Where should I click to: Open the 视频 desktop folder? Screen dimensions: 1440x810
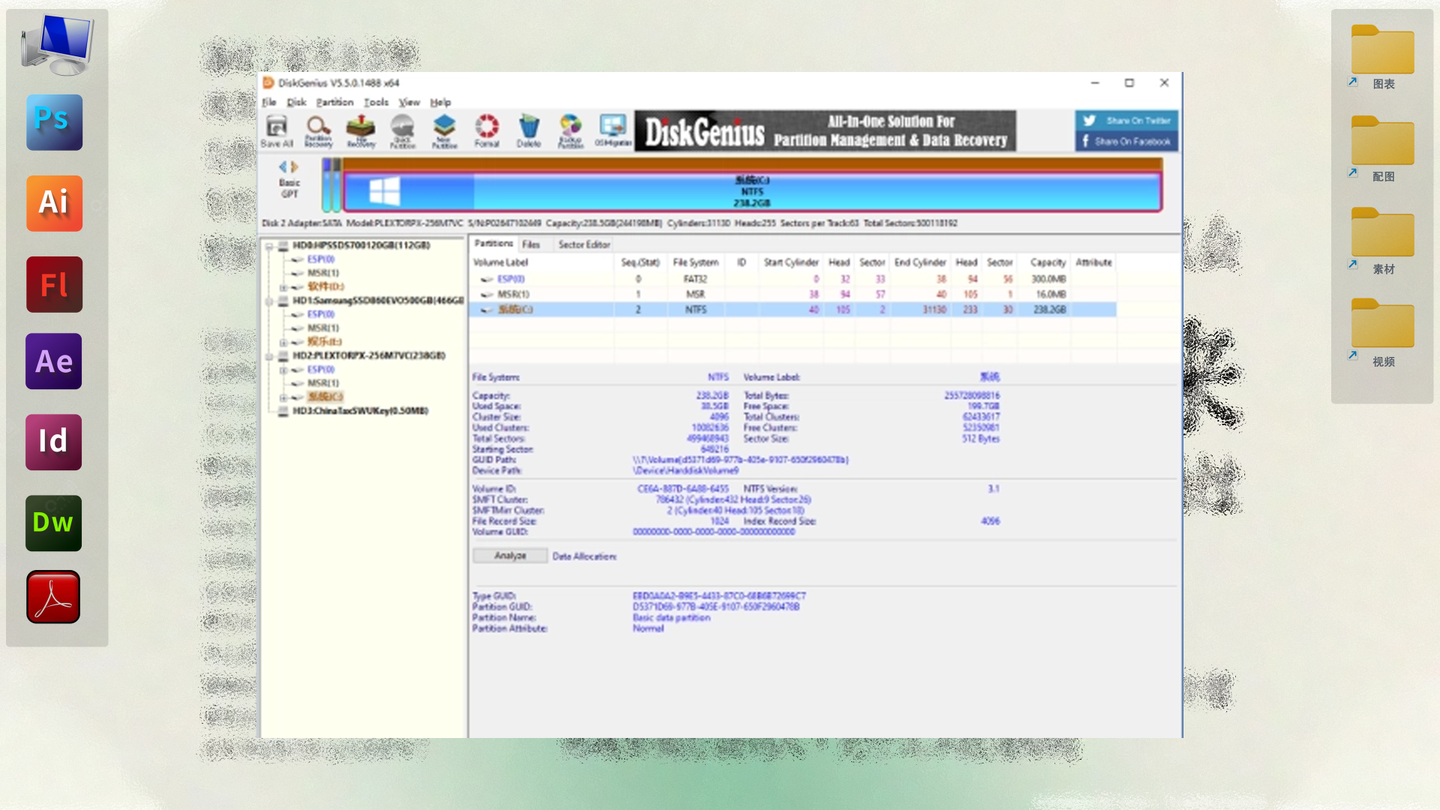coord(1382,334)
